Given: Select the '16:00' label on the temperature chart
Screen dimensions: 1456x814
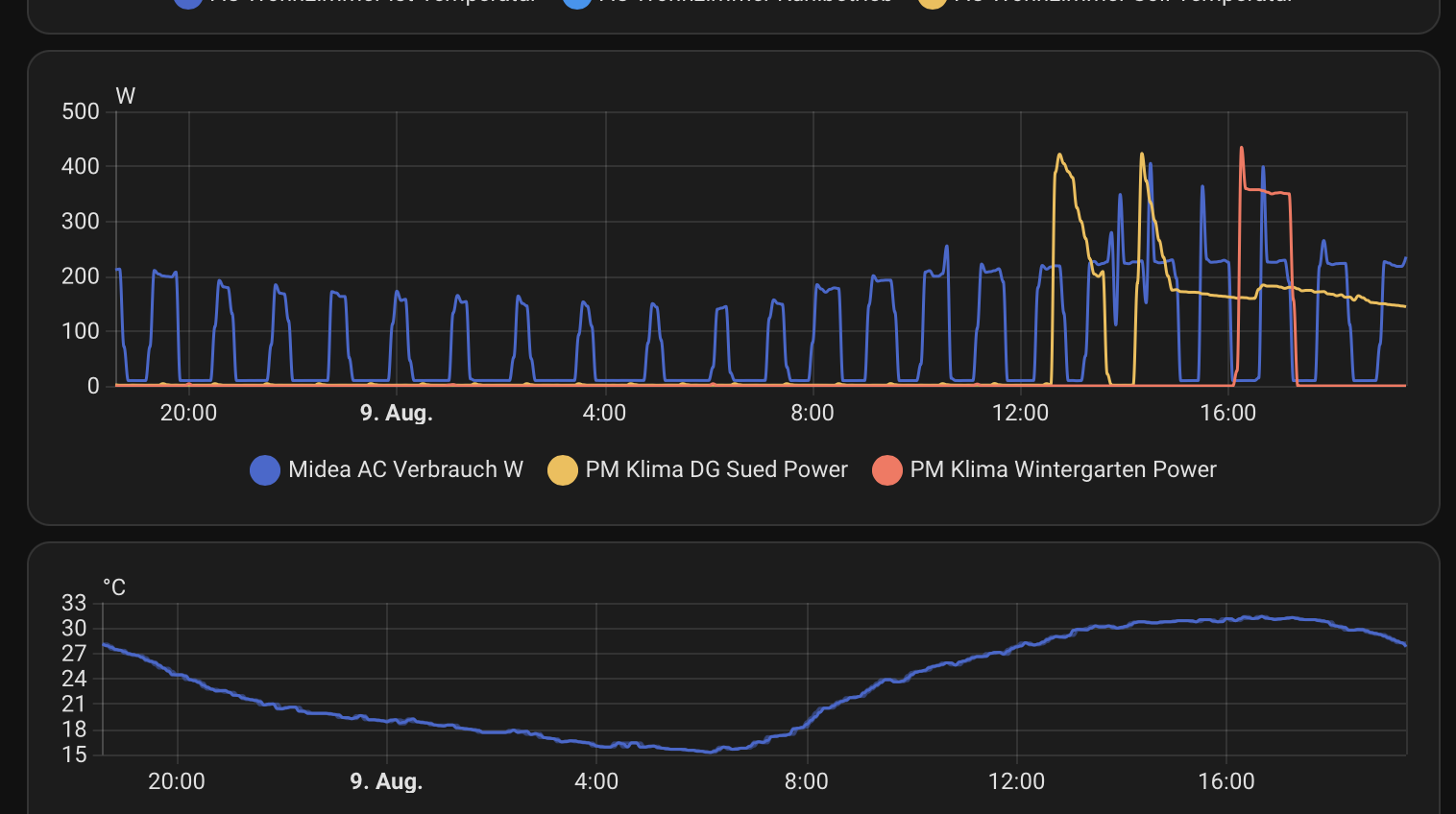Looking at the screenshot, I should [1226, 781].
